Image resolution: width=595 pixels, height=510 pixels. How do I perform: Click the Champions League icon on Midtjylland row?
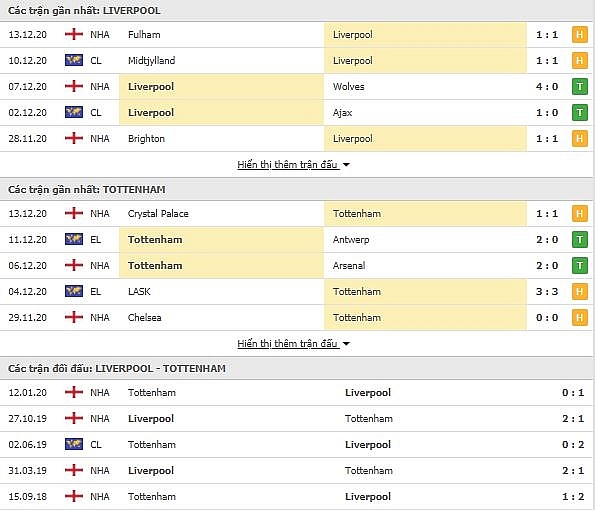pos(74,60)
